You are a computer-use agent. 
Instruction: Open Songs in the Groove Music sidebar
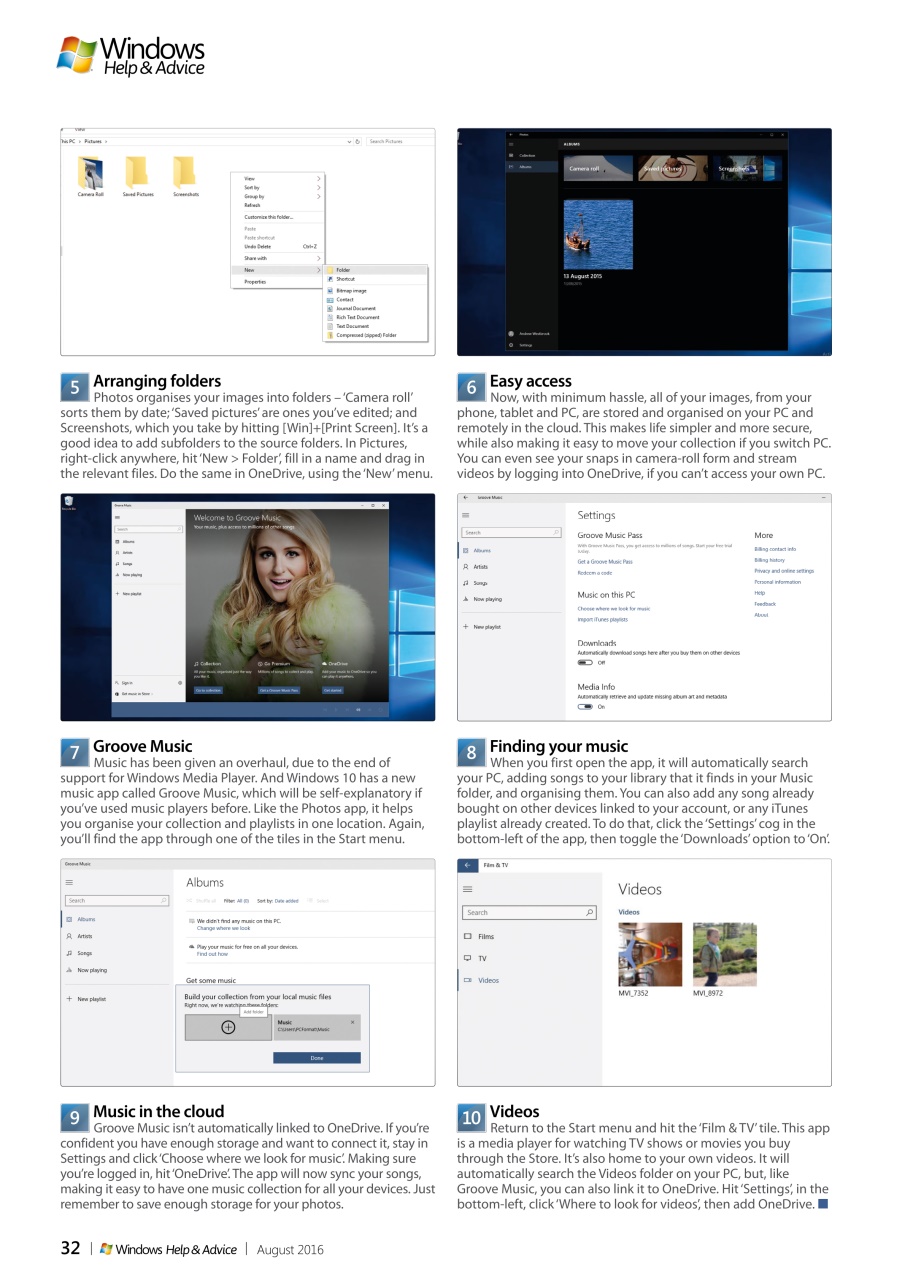pos(85,953)
